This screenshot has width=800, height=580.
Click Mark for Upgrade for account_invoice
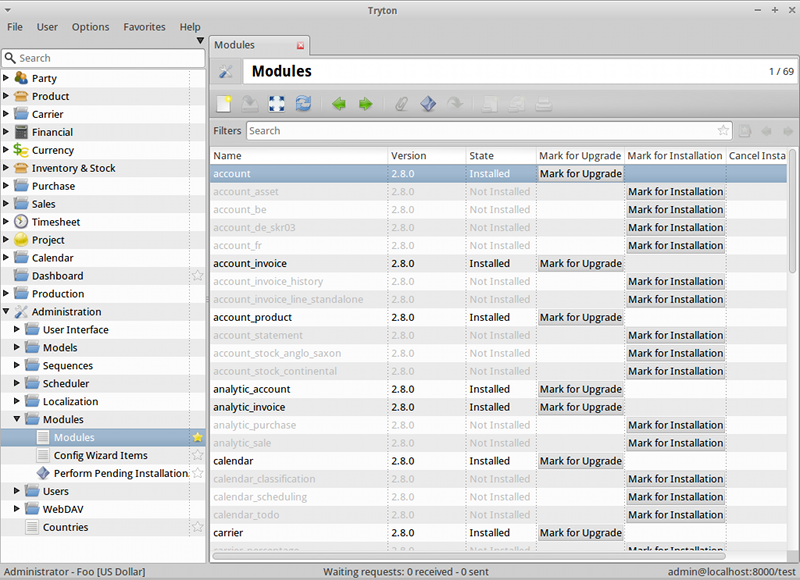tap(580, 264)
